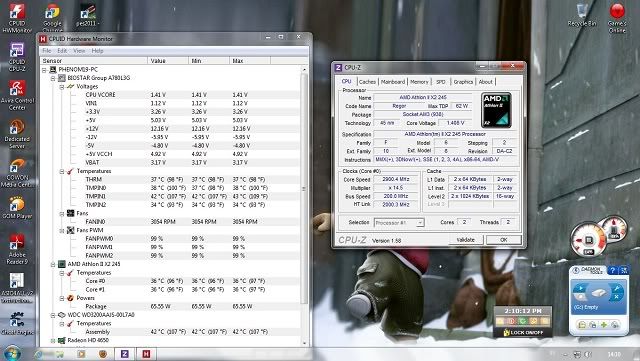Switch to the Mainboard tab in CPU-Z
This screenshot has width=640, height=361.
(393, 82)
